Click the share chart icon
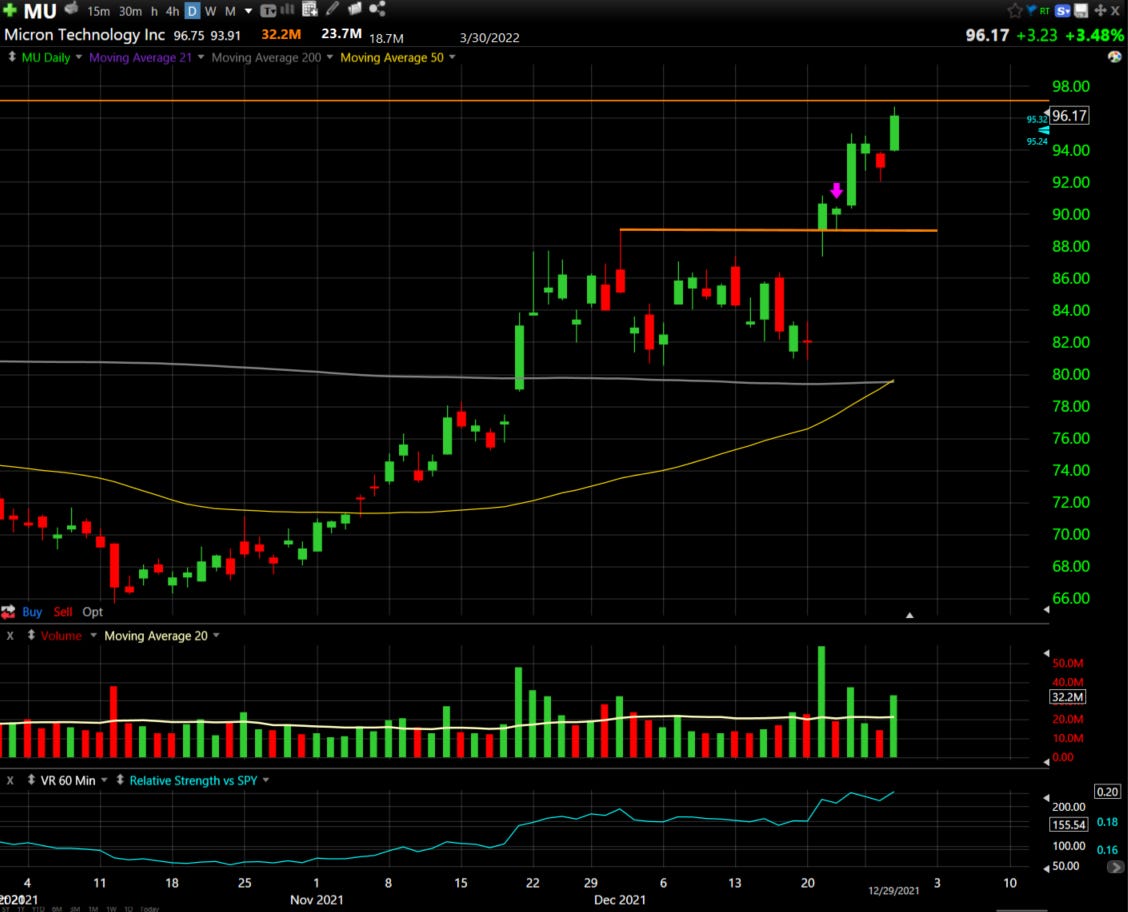Viewport: 1128px width, 912px height. [x=377, y=9]
